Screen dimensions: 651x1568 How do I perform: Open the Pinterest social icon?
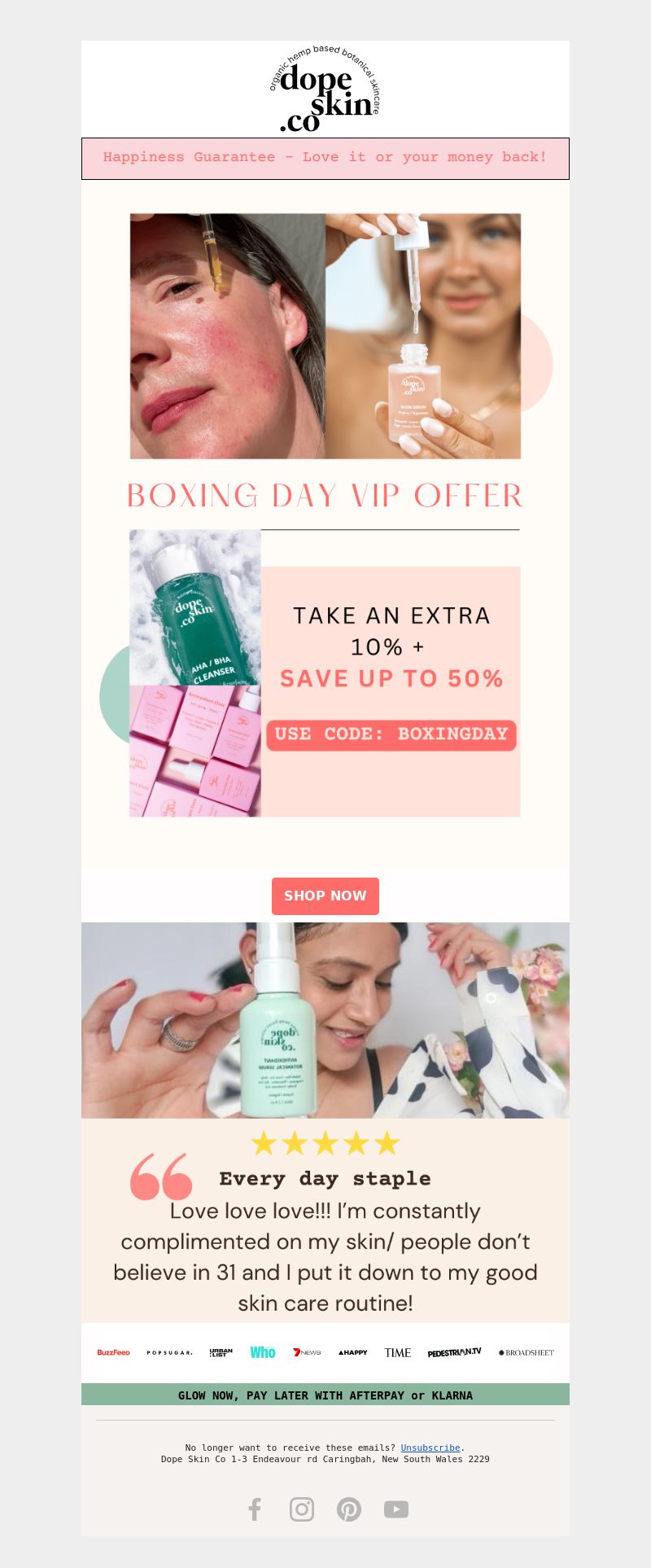[x=349, y=1509]
